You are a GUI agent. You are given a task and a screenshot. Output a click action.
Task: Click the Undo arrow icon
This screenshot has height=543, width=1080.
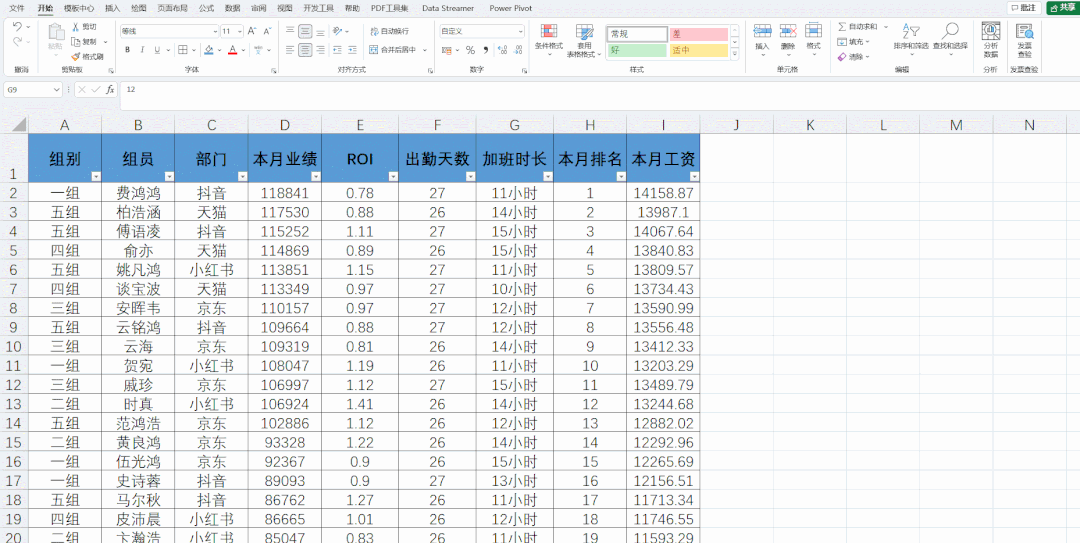click(x=17, y=26)
